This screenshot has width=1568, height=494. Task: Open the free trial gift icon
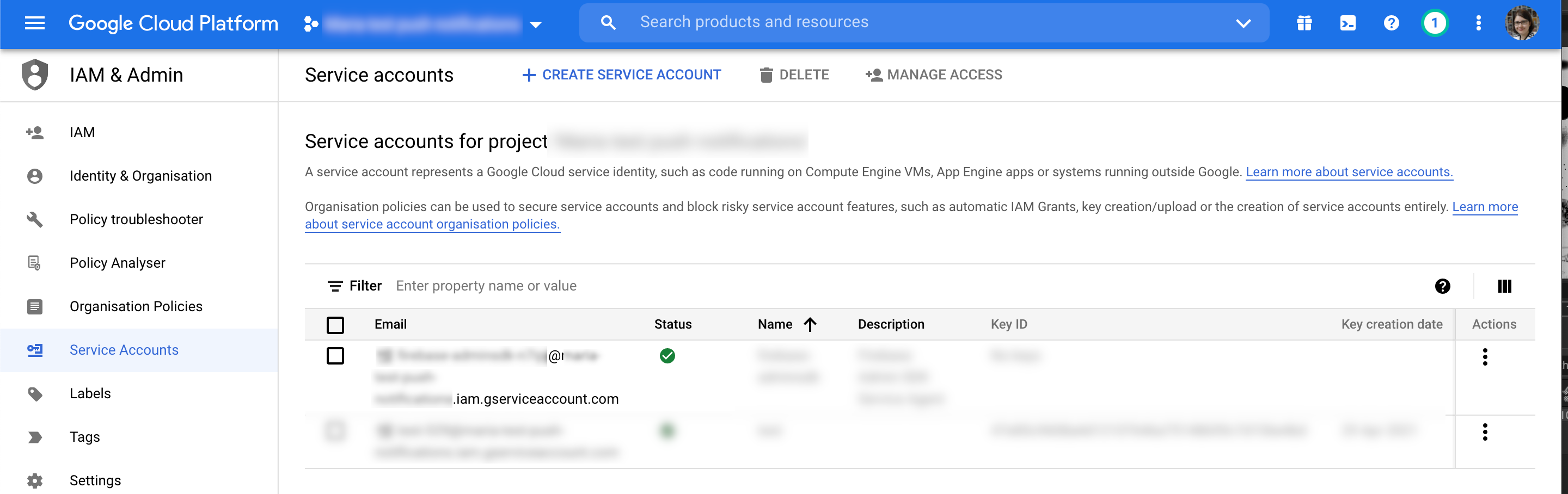tap(1304, 23)
